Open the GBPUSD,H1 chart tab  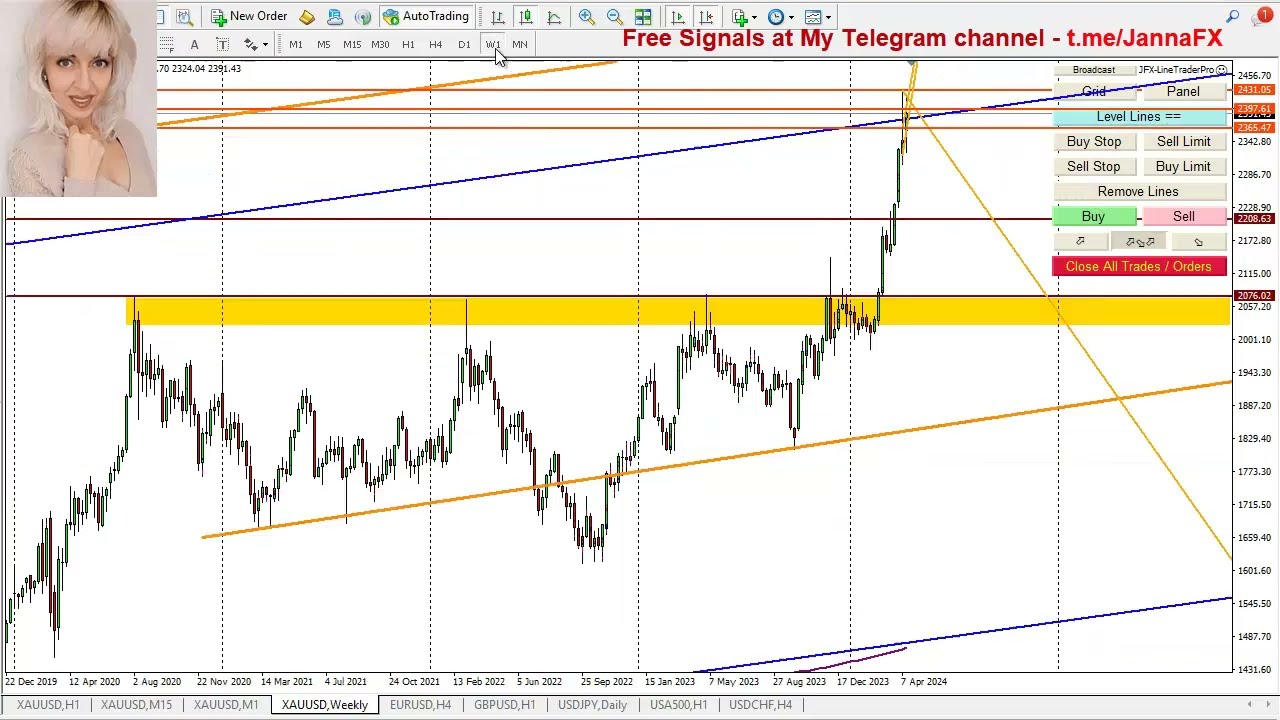click(504, 705)
